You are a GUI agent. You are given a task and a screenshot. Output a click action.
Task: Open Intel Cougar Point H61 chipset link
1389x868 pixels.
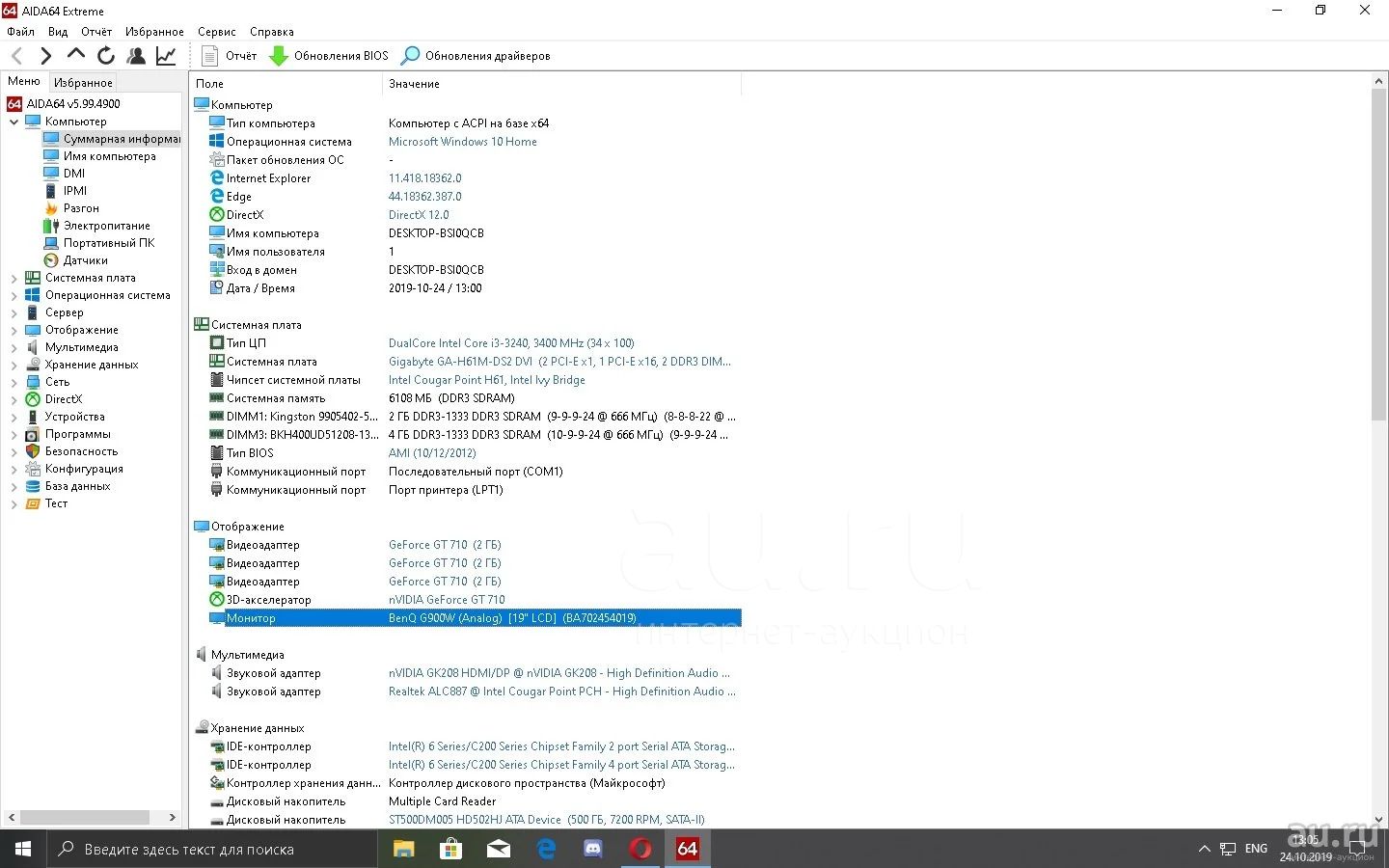487,380
